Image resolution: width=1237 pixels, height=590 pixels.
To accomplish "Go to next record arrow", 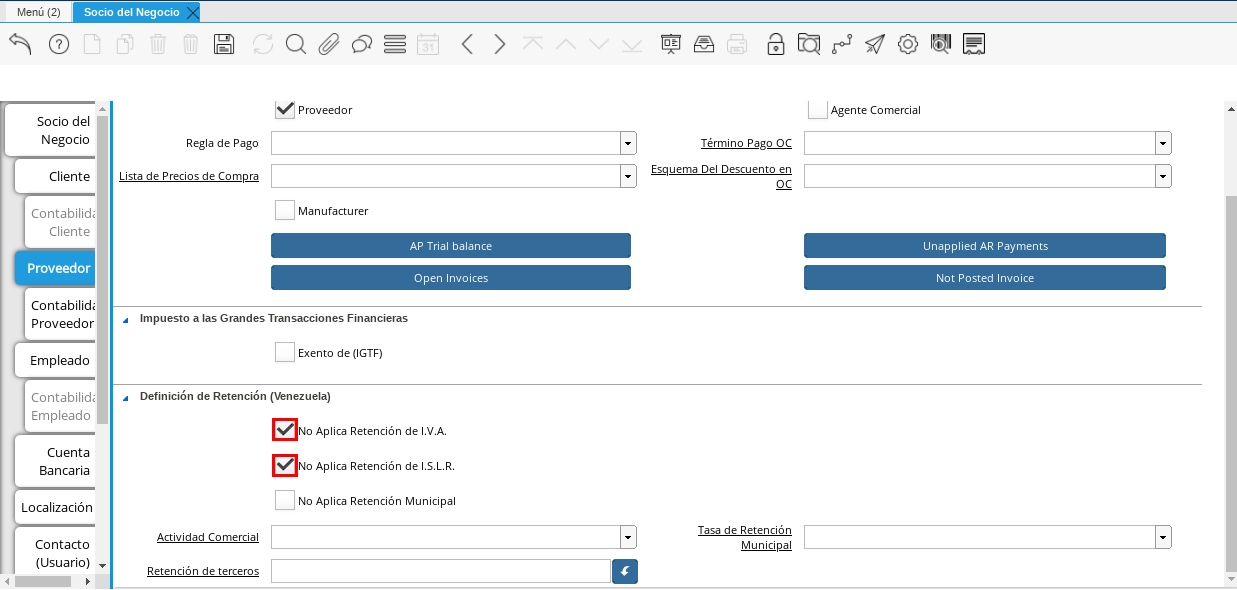I will pos(500,44).
